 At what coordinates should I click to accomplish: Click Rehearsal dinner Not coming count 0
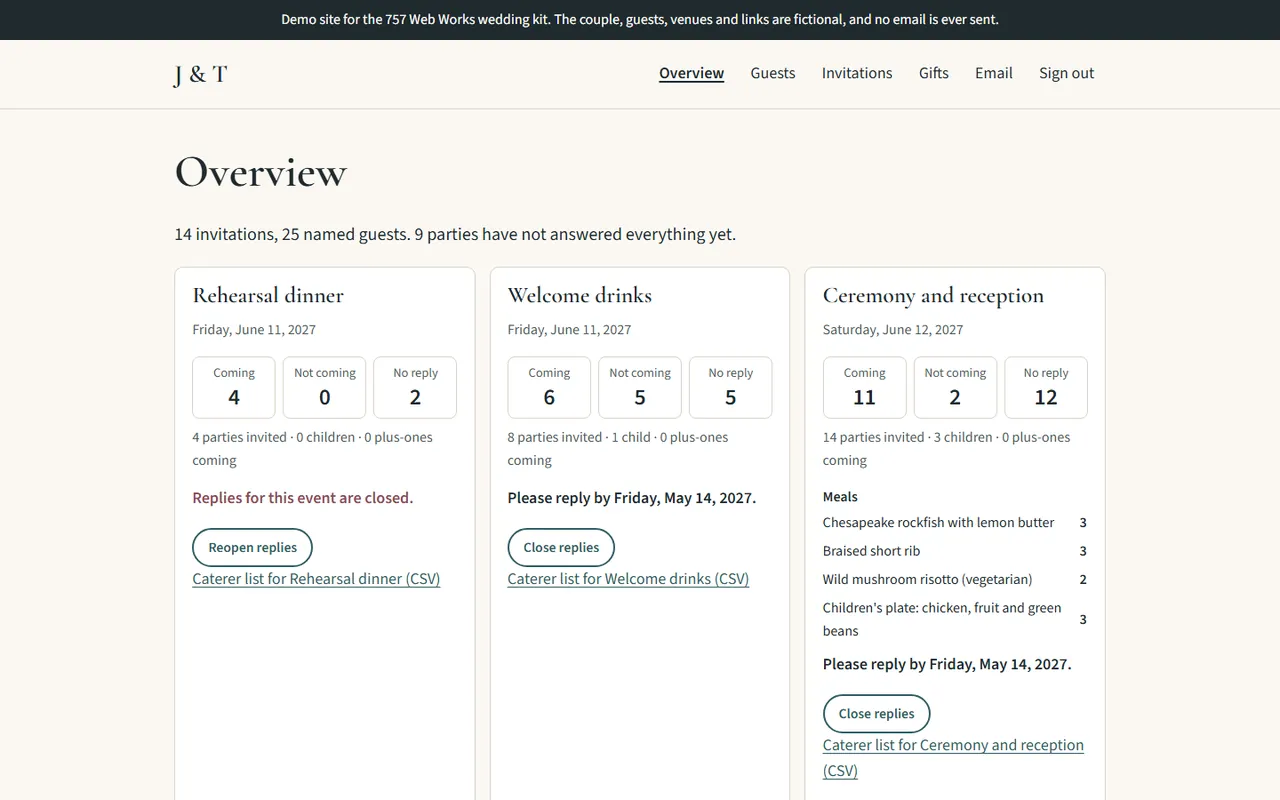pos(325,387)
